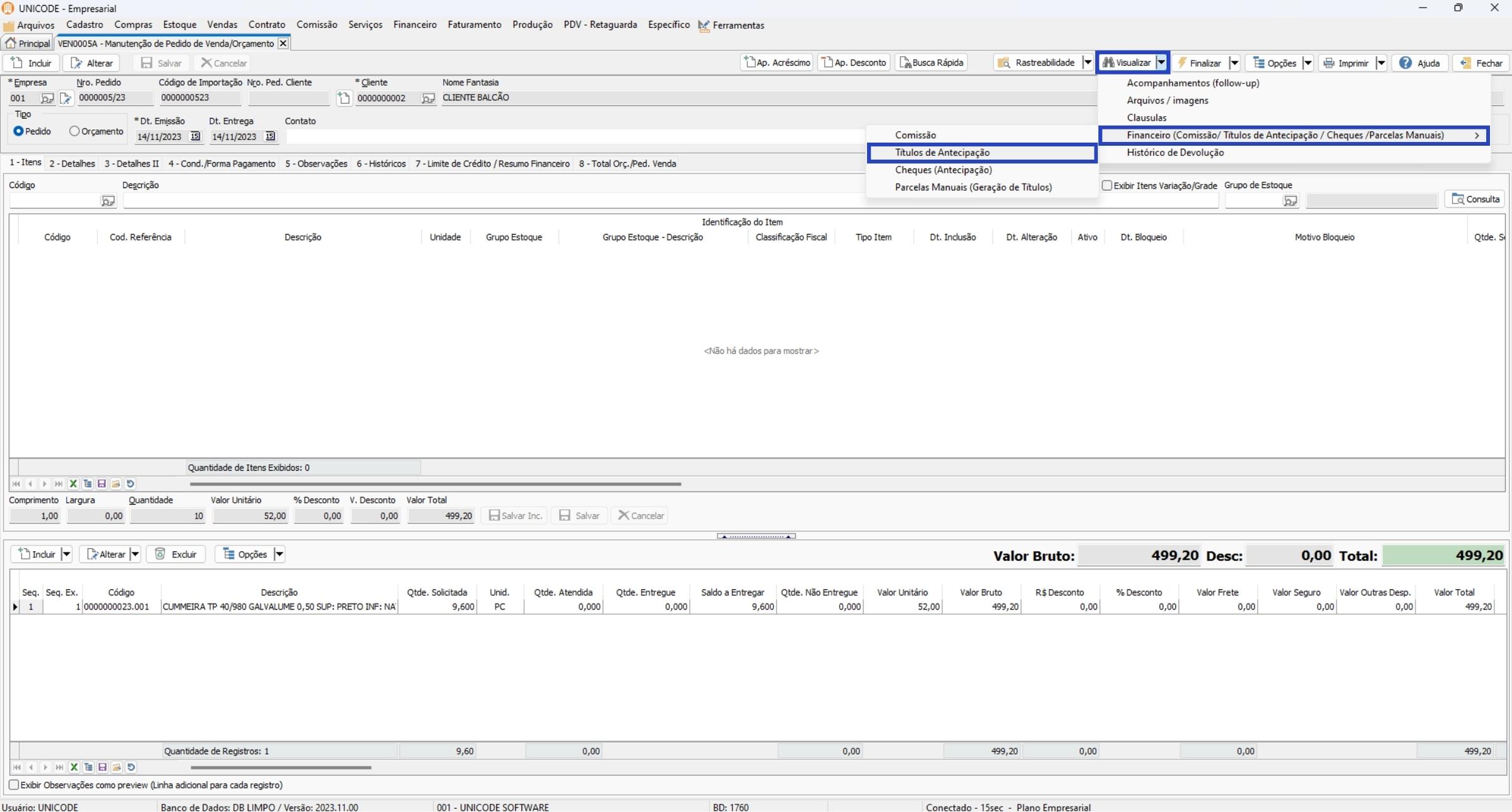Expand lower Opções dropdown arrow
This screenshot has width=1512, height=812.
pyautogui.click(x=279, y=554)
